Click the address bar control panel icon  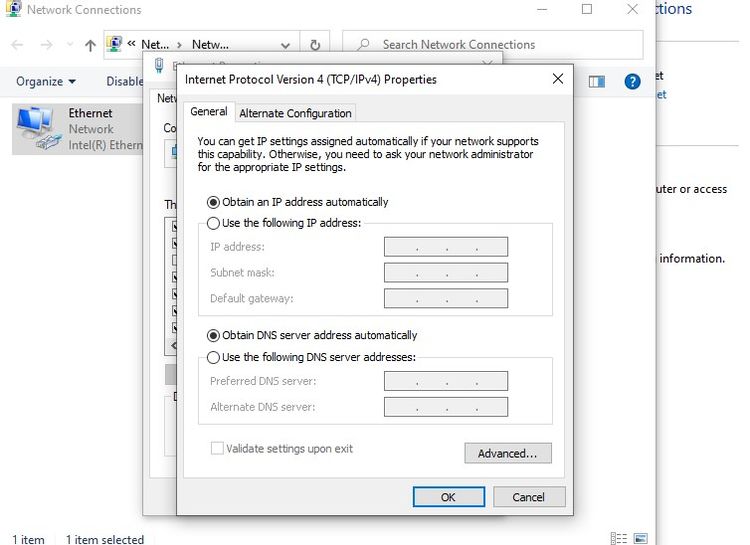tap(114, 44)
